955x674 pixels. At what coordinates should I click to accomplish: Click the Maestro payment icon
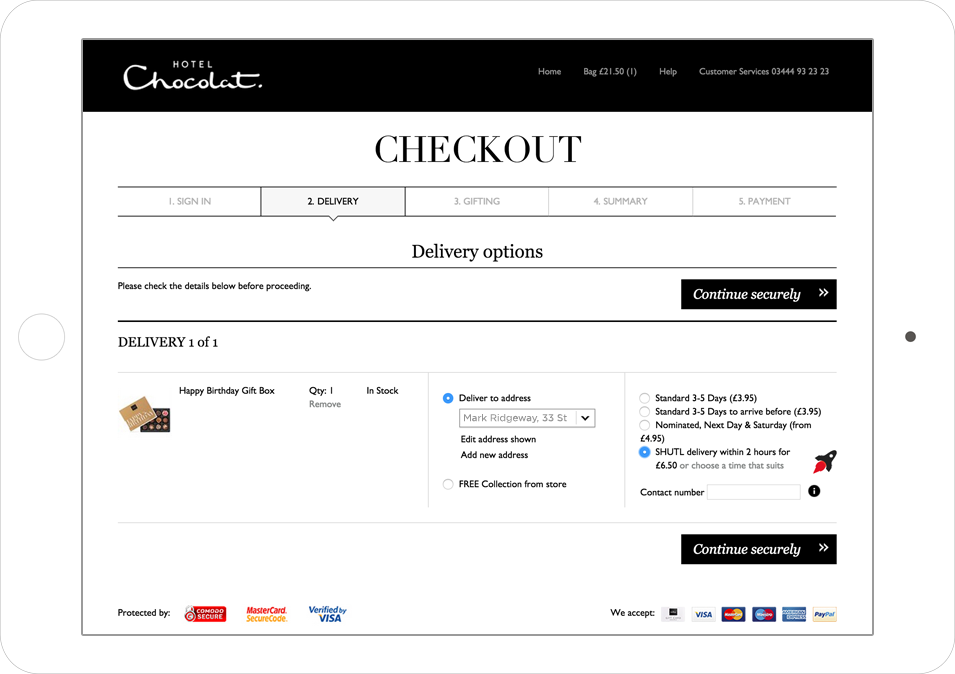click(x=763, y=614)
